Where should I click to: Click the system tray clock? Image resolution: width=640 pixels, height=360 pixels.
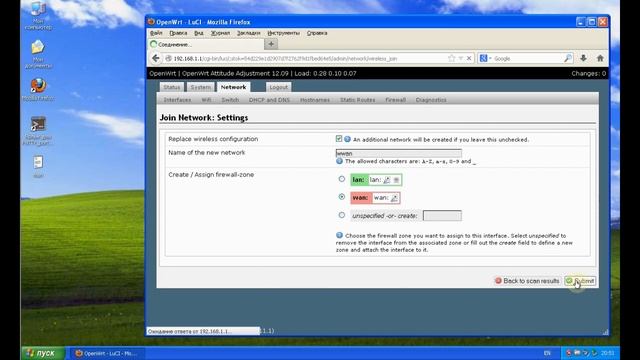[607, 353]
